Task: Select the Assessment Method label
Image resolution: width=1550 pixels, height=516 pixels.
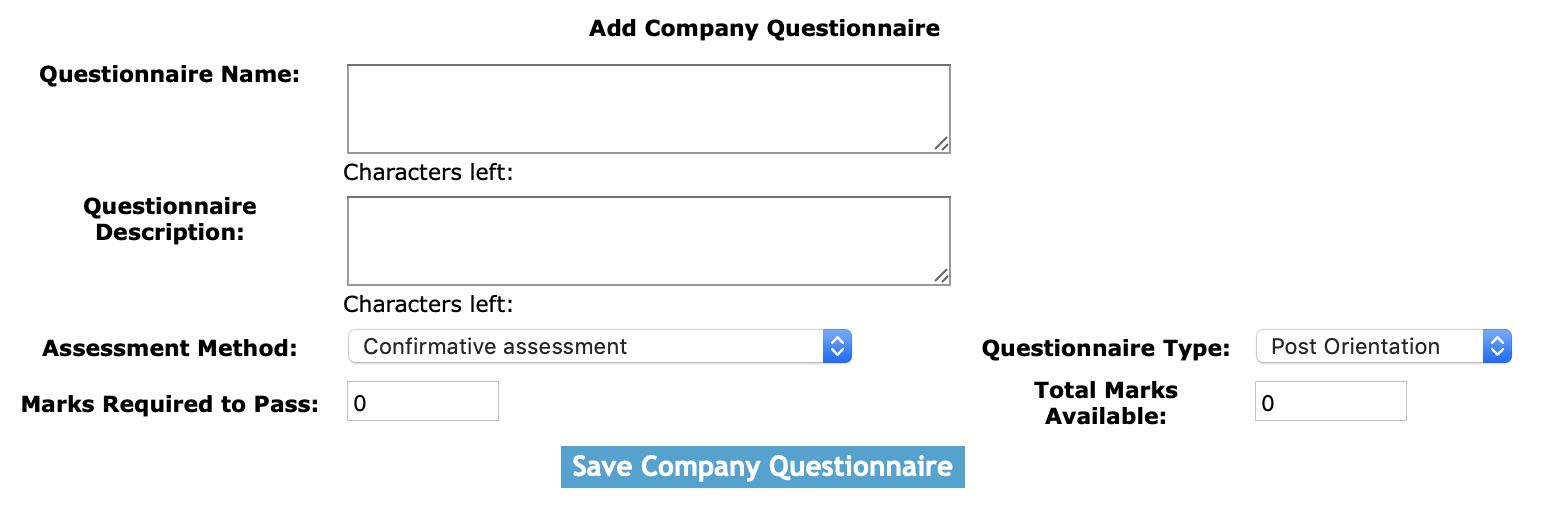Action: click(x=169, y=348)
